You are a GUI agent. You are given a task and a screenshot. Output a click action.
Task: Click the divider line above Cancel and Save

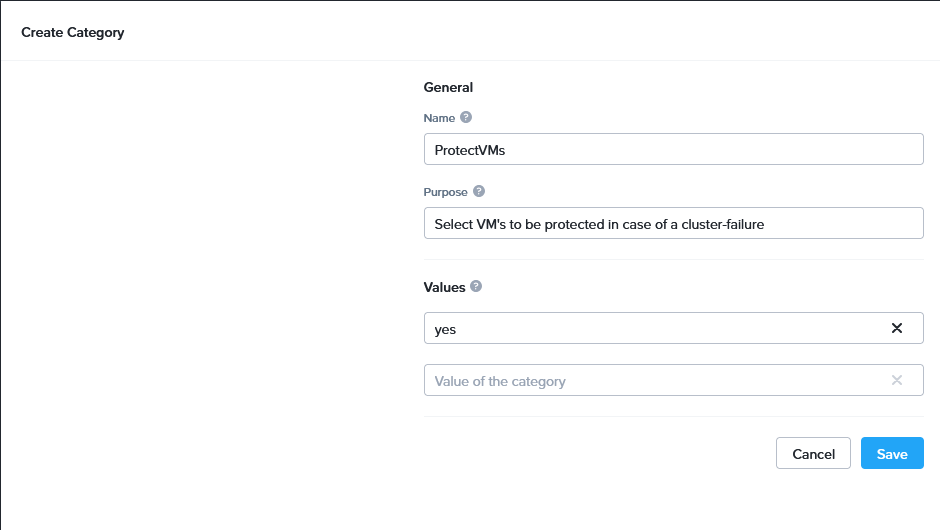click(x=673, y=417)
